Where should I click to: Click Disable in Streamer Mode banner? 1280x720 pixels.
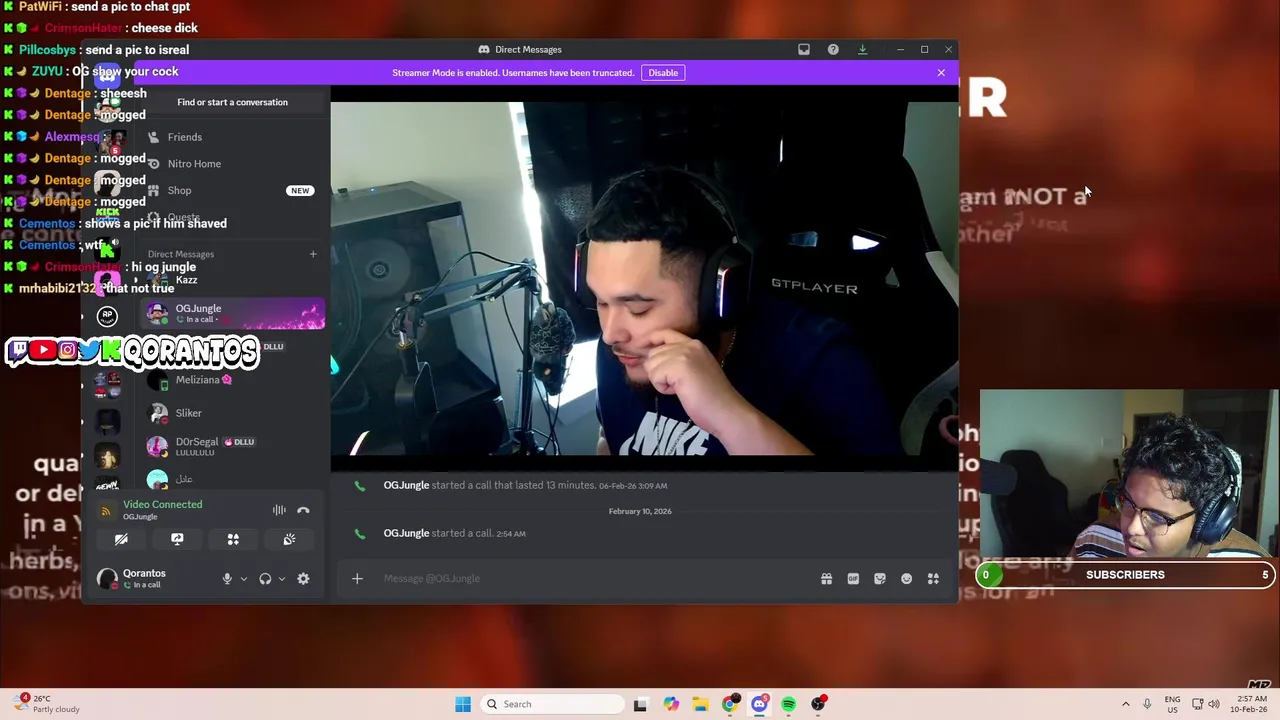(663, 72)
